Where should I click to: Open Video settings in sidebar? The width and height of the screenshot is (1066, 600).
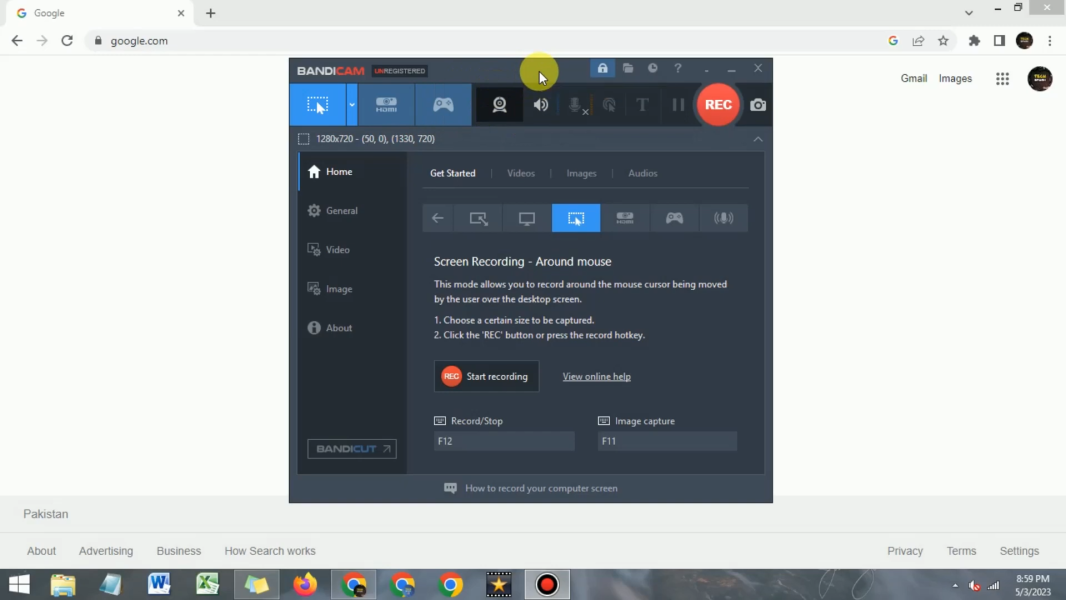pos(352,249)
